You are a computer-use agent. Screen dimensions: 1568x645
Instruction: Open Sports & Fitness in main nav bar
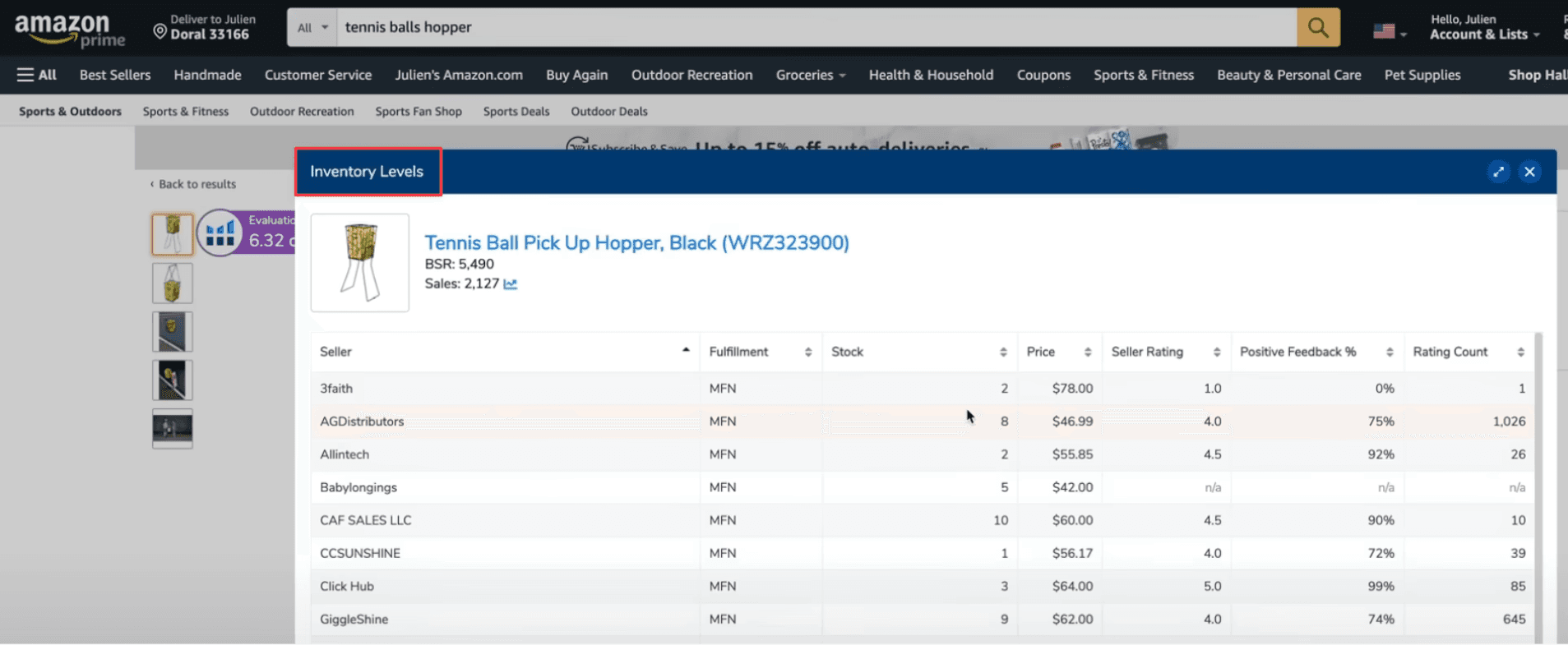click(x=1144, y=75)
